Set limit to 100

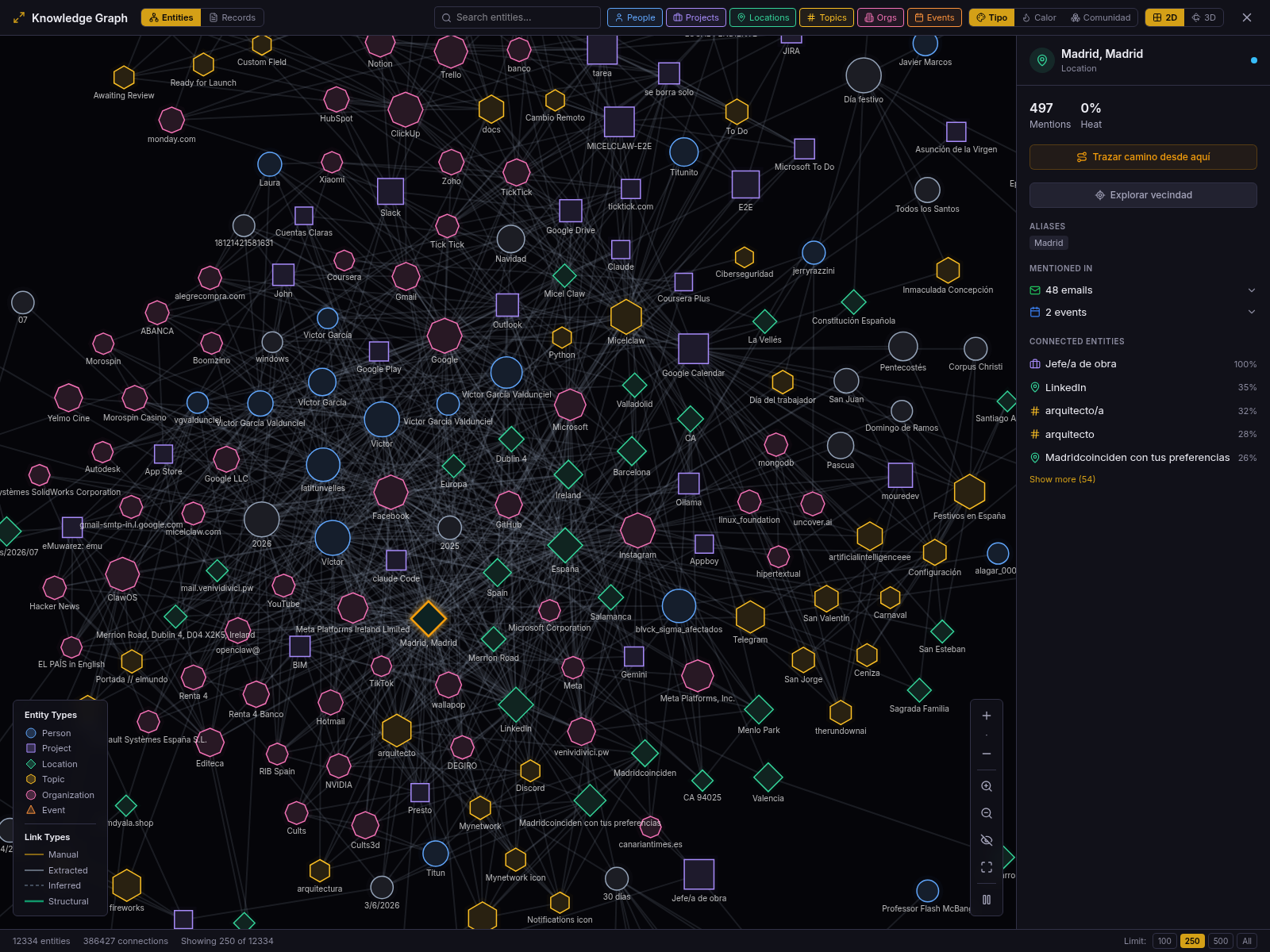click(x=1164, y=941)
